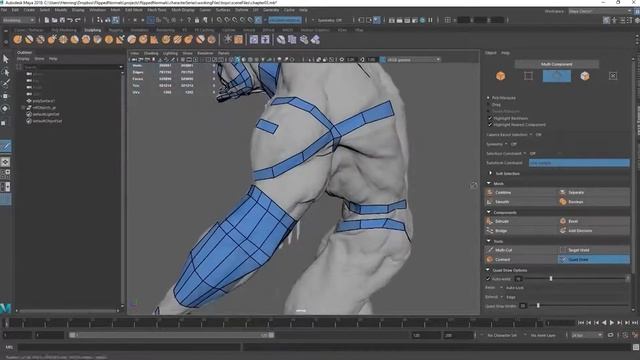Click the Play forwards button
The image size is (640, 360).
click(611, 323)
